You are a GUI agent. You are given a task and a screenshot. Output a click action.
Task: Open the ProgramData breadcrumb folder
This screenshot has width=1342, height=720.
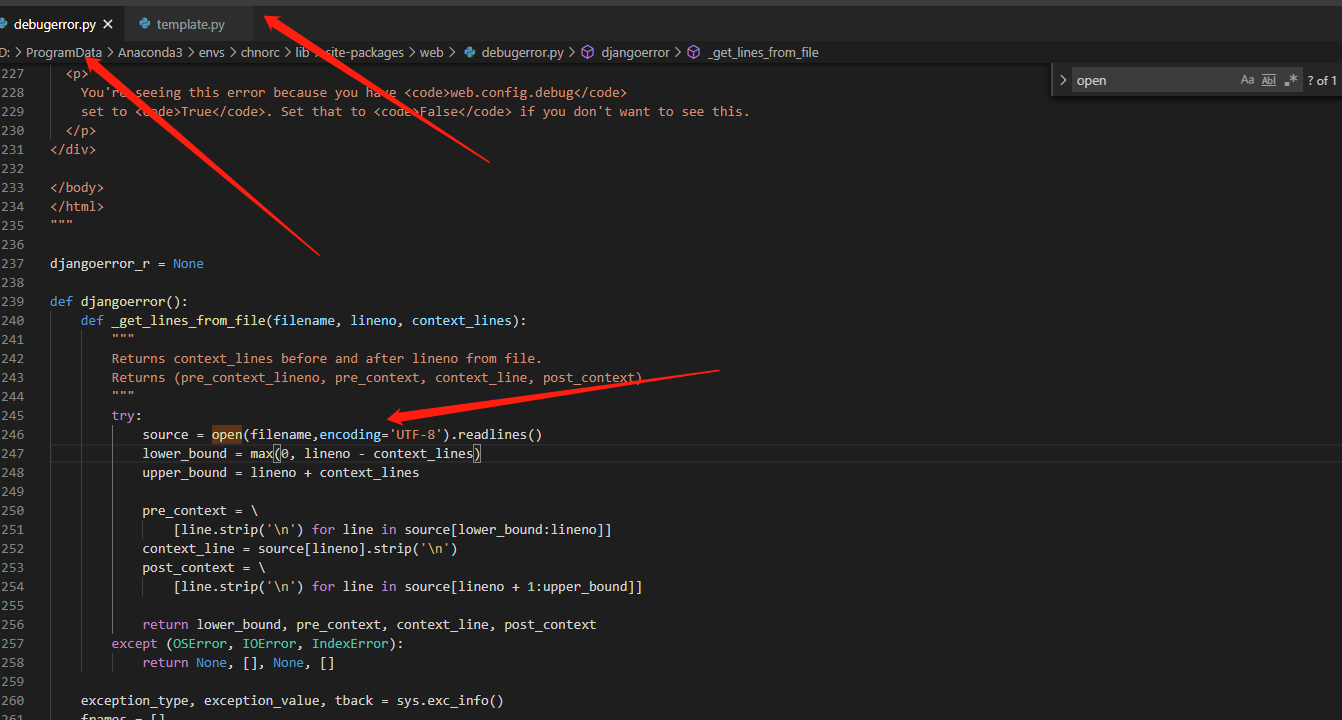(x=64, y=52)
